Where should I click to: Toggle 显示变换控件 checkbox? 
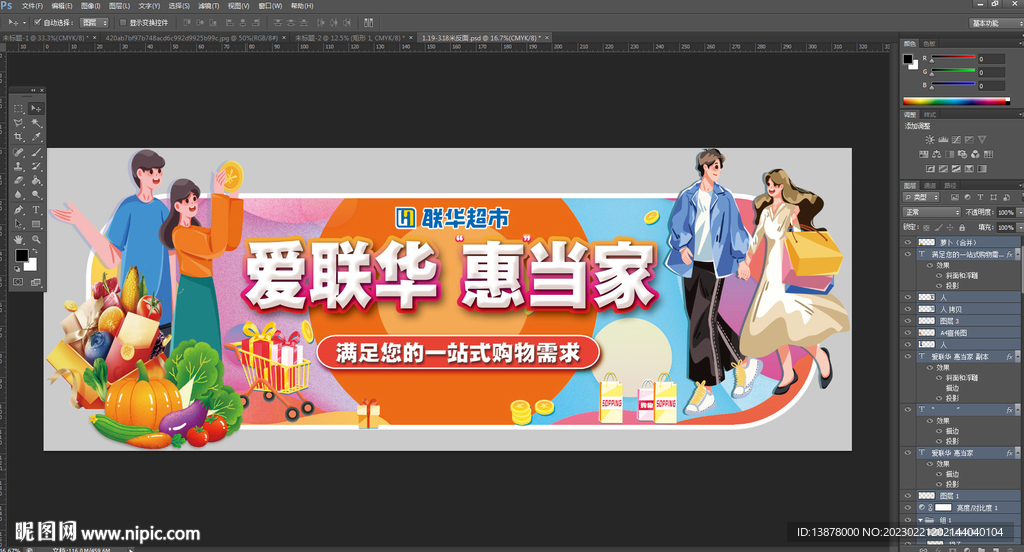(123, 22)
